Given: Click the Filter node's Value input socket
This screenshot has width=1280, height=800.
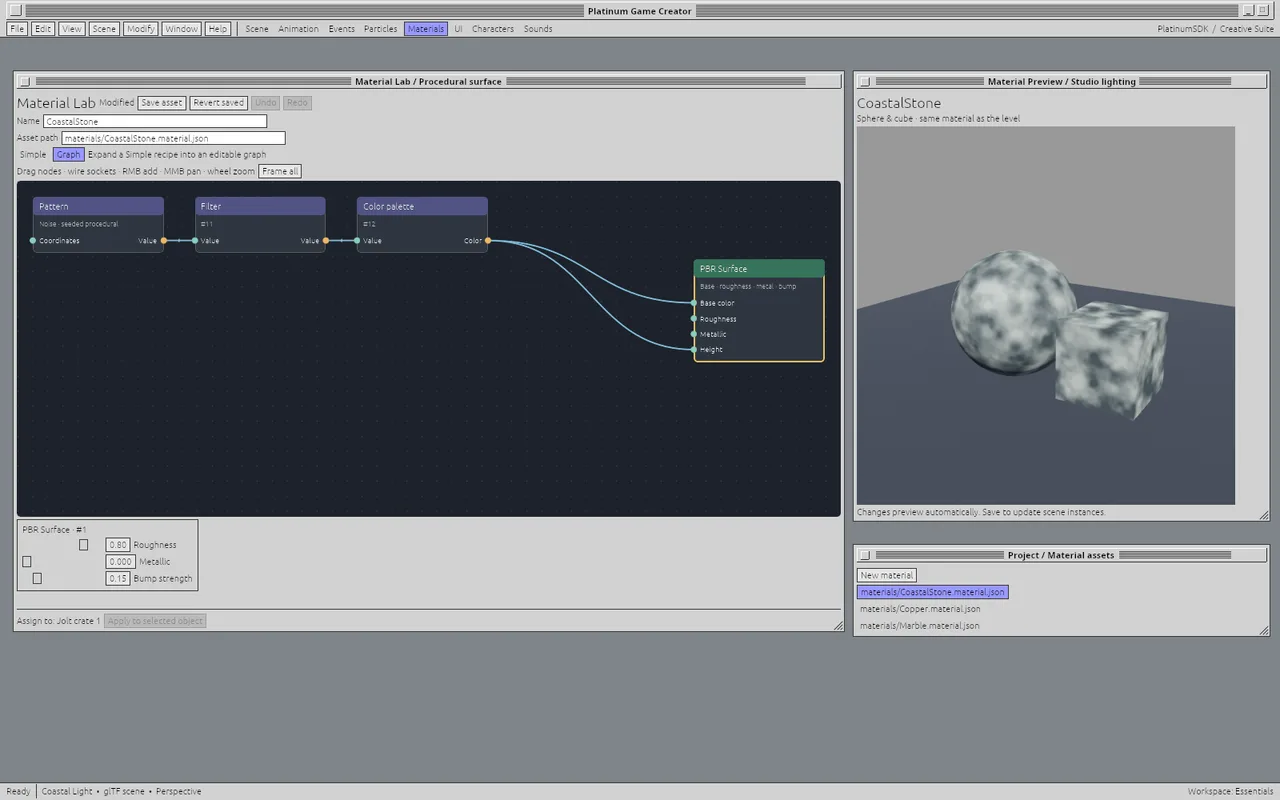Looking at the screenshot, I should tap(195, 241).
